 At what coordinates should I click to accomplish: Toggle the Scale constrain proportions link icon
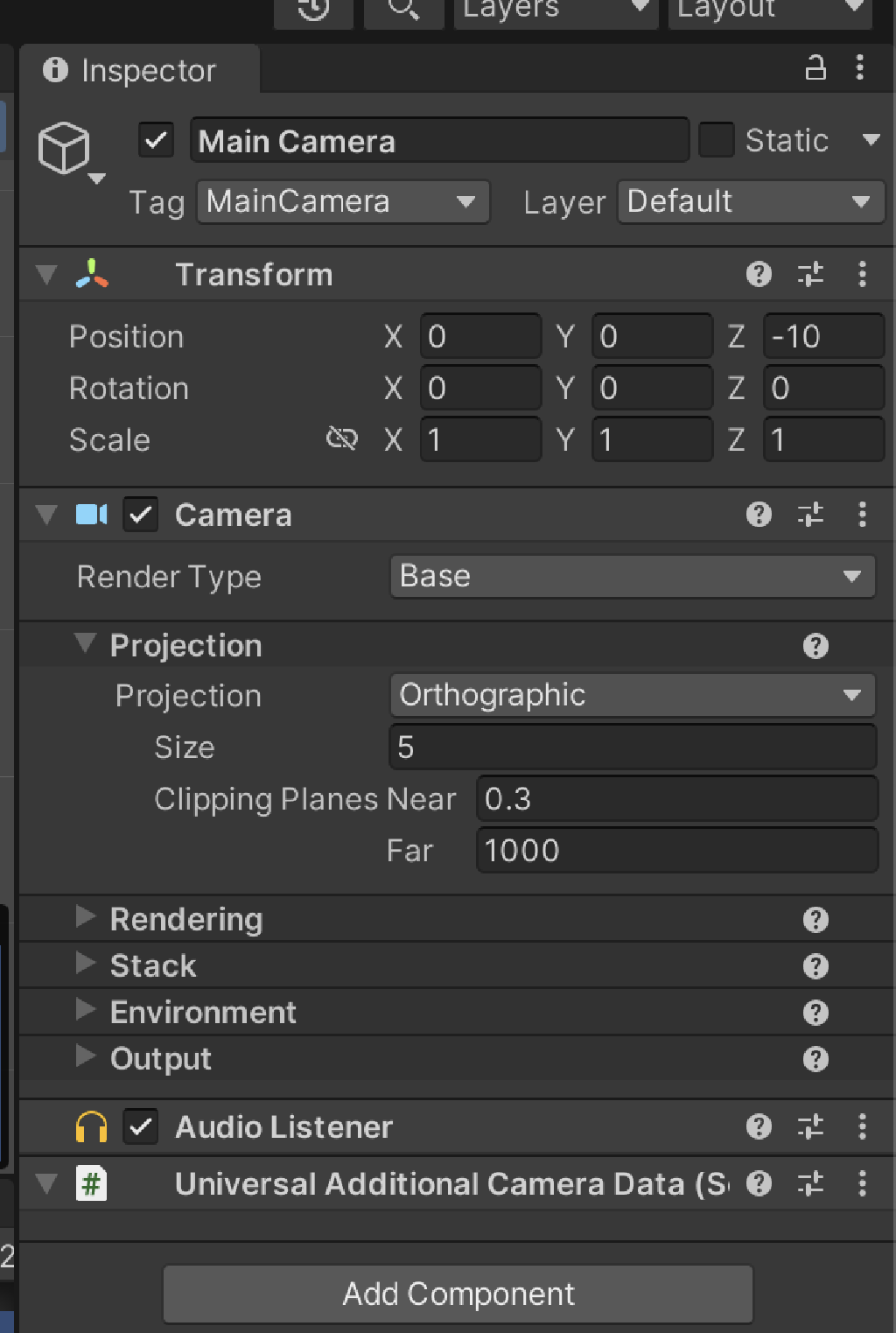click(342, 438)
